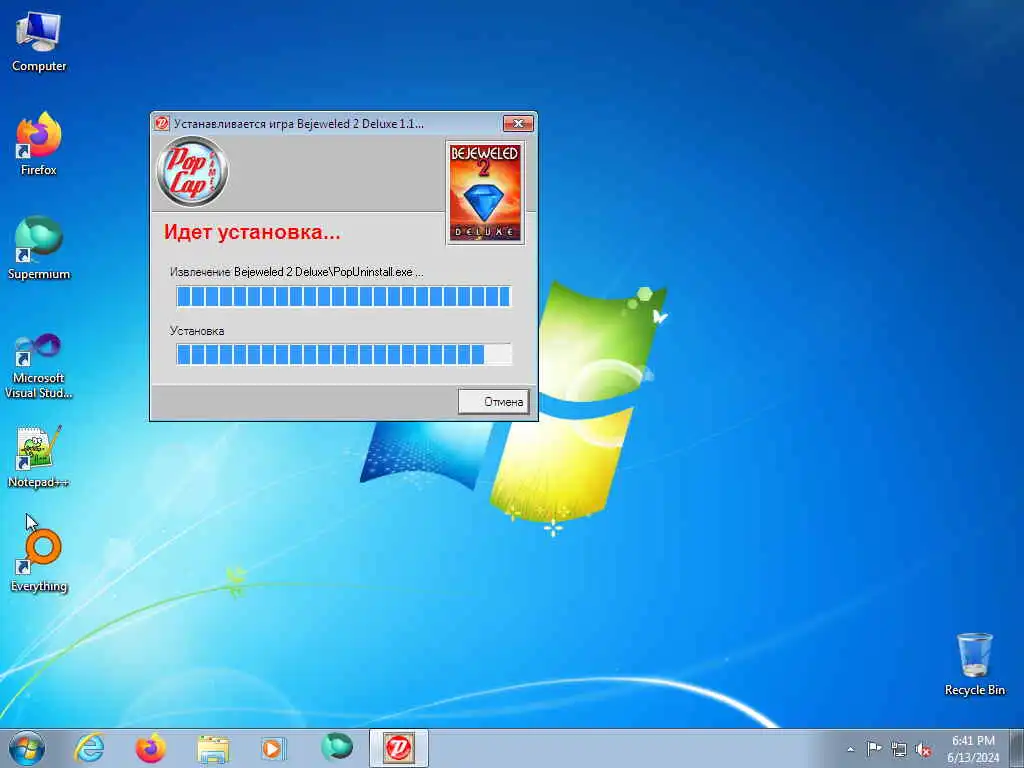Screen dimensions: 1024x768
Task: Click the PopCap Games logo
Action: 192,172
